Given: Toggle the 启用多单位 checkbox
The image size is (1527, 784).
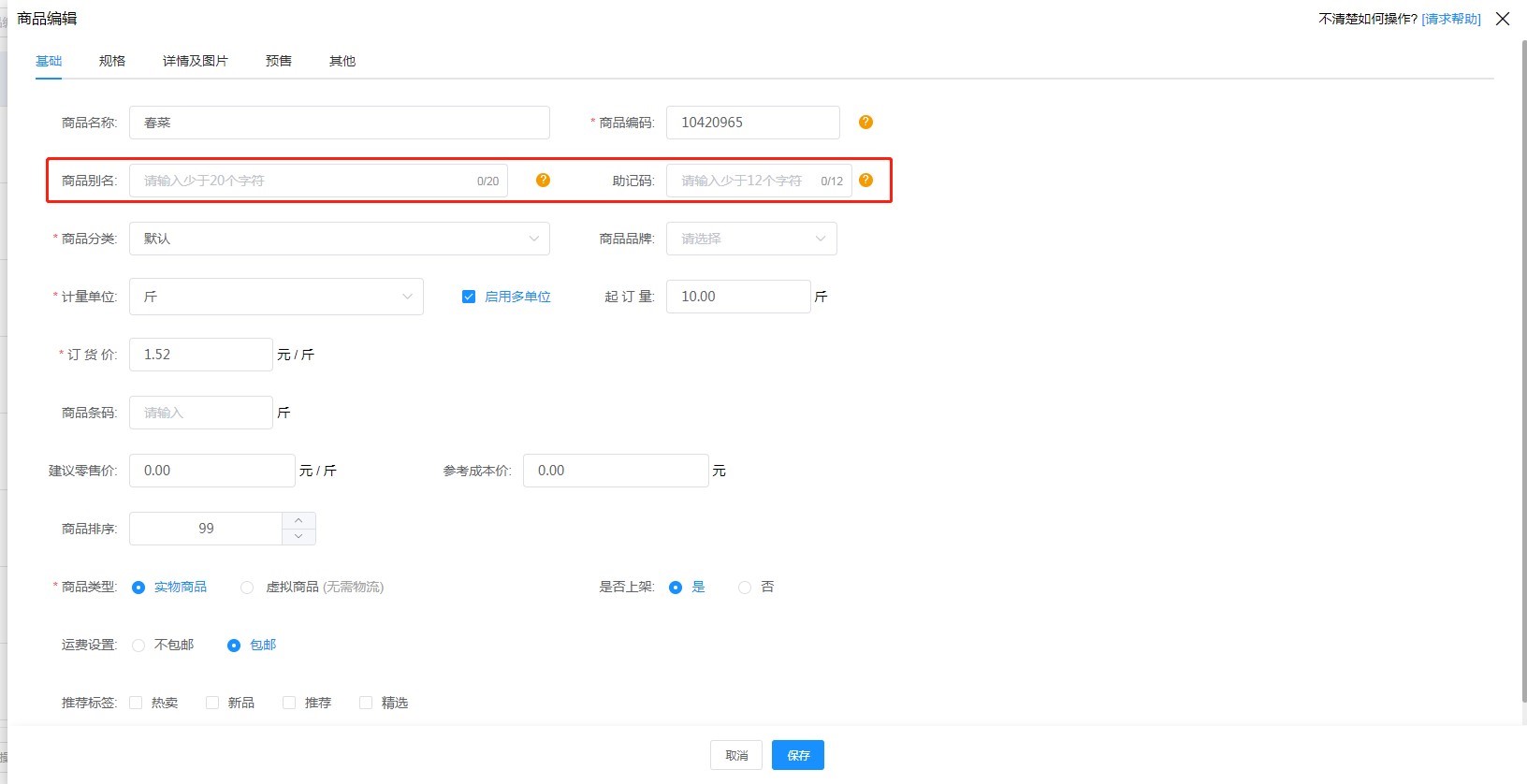Looking at the screenshot, I should tap(469, 297).
